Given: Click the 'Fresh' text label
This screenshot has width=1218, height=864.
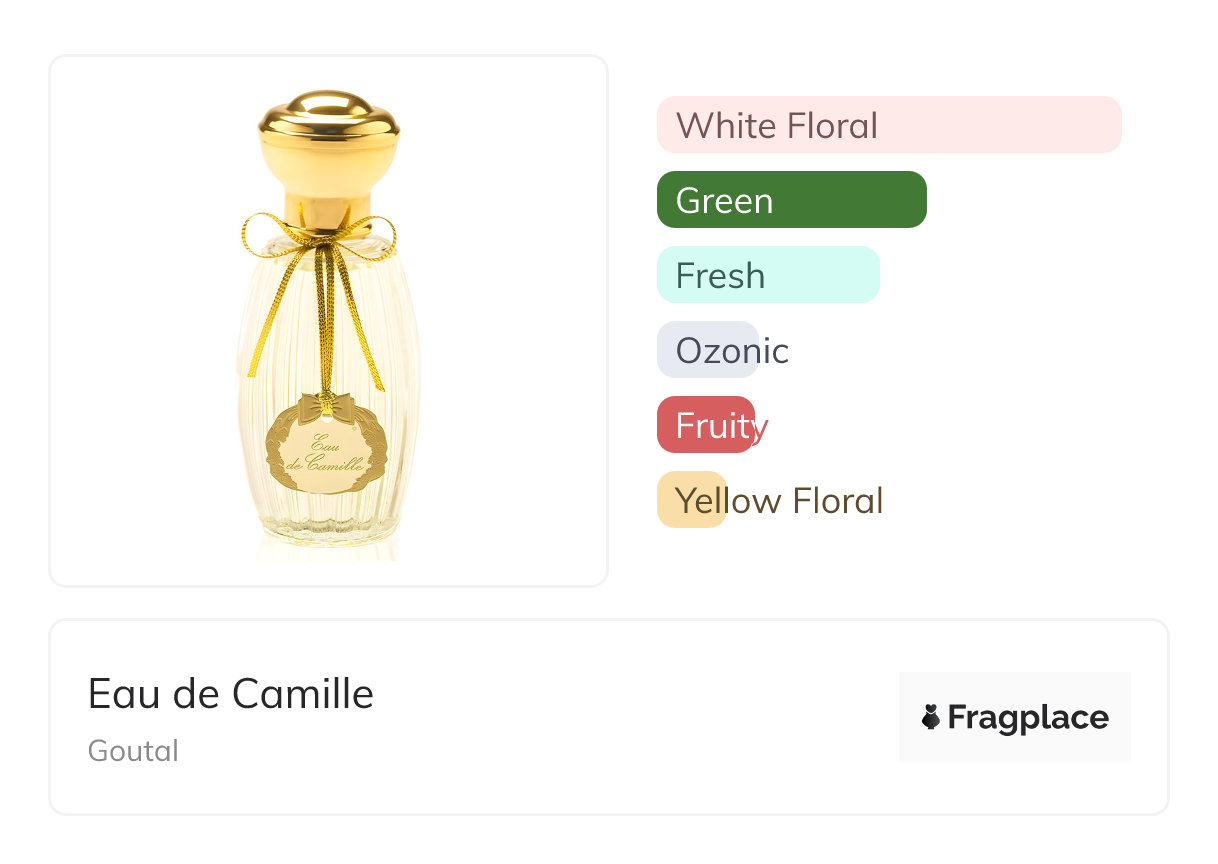Looking at the screenshot, I should click(720, 276).
